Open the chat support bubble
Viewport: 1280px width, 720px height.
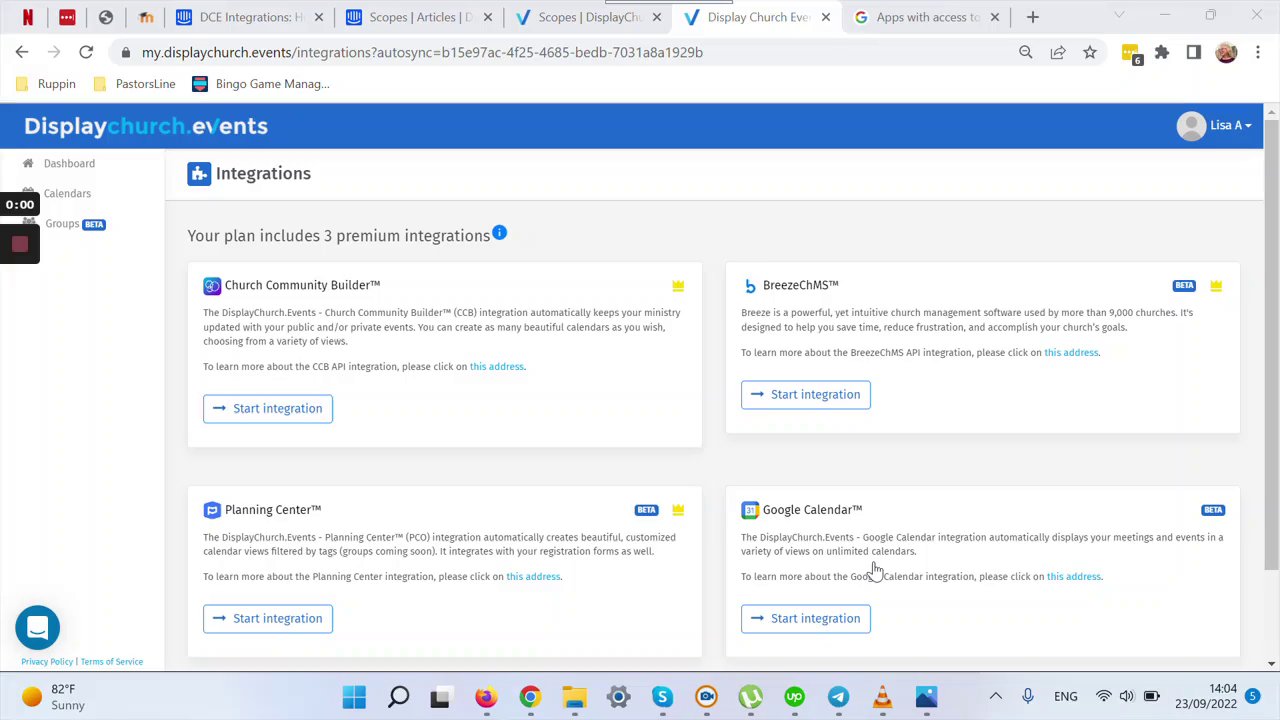click(38, 627)
